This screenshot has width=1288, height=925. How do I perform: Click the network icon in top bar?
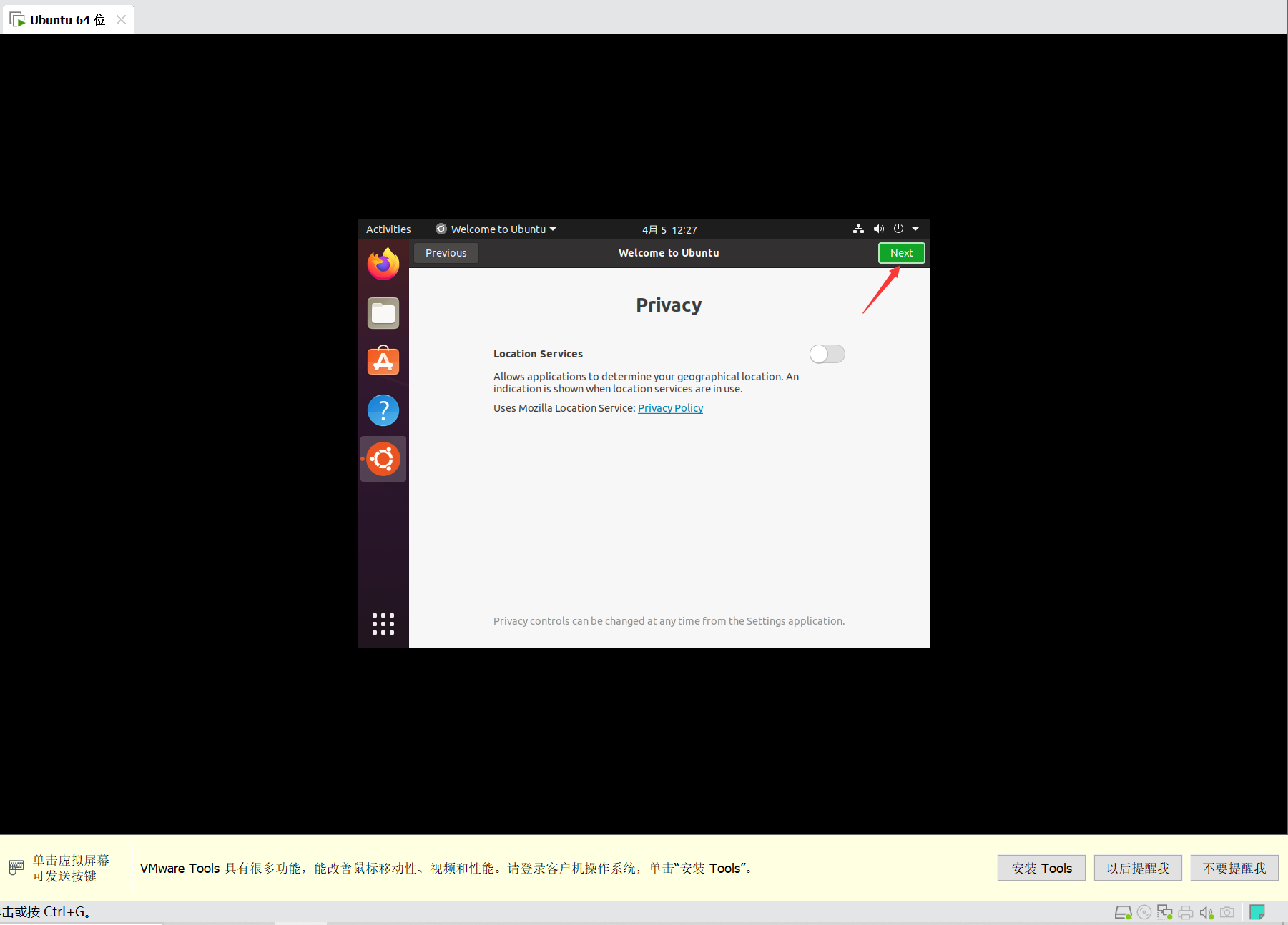pyautogui.click(x=858, y=229)
